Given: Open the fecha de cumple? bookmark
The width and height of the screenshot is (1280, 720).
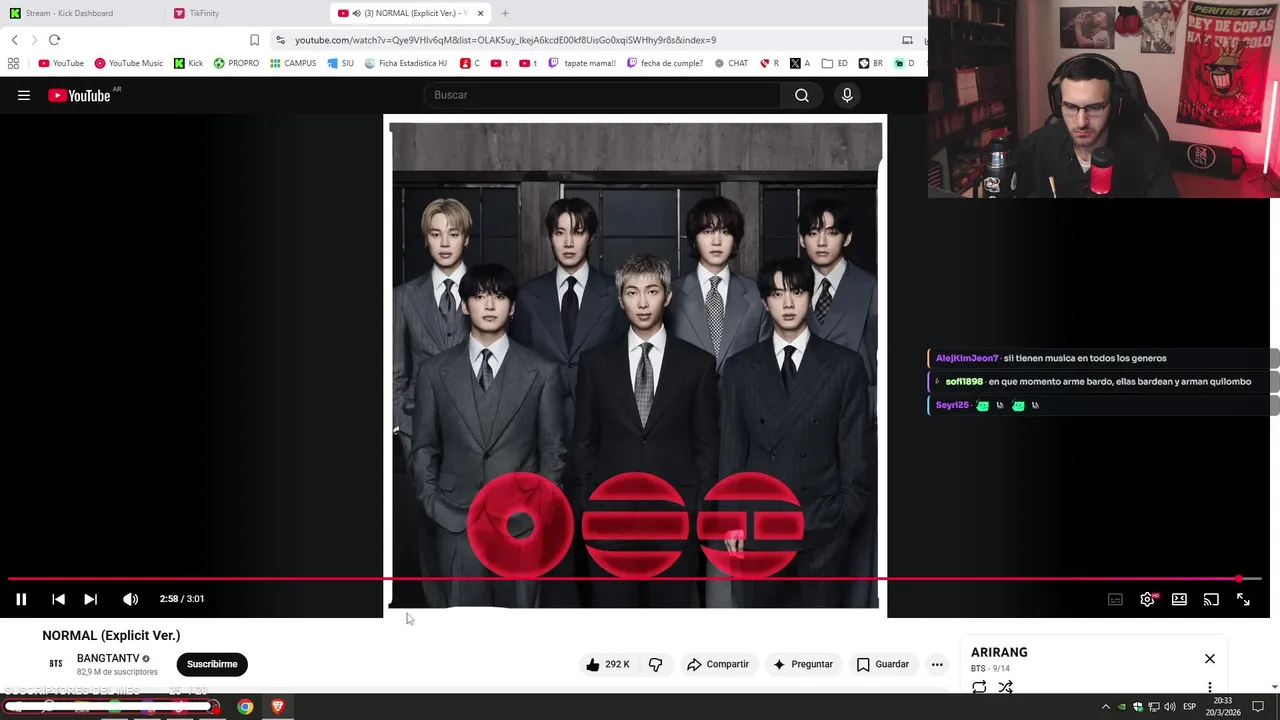Looking at the screenshot, I should pyautogui.click(x=665, y=63).
